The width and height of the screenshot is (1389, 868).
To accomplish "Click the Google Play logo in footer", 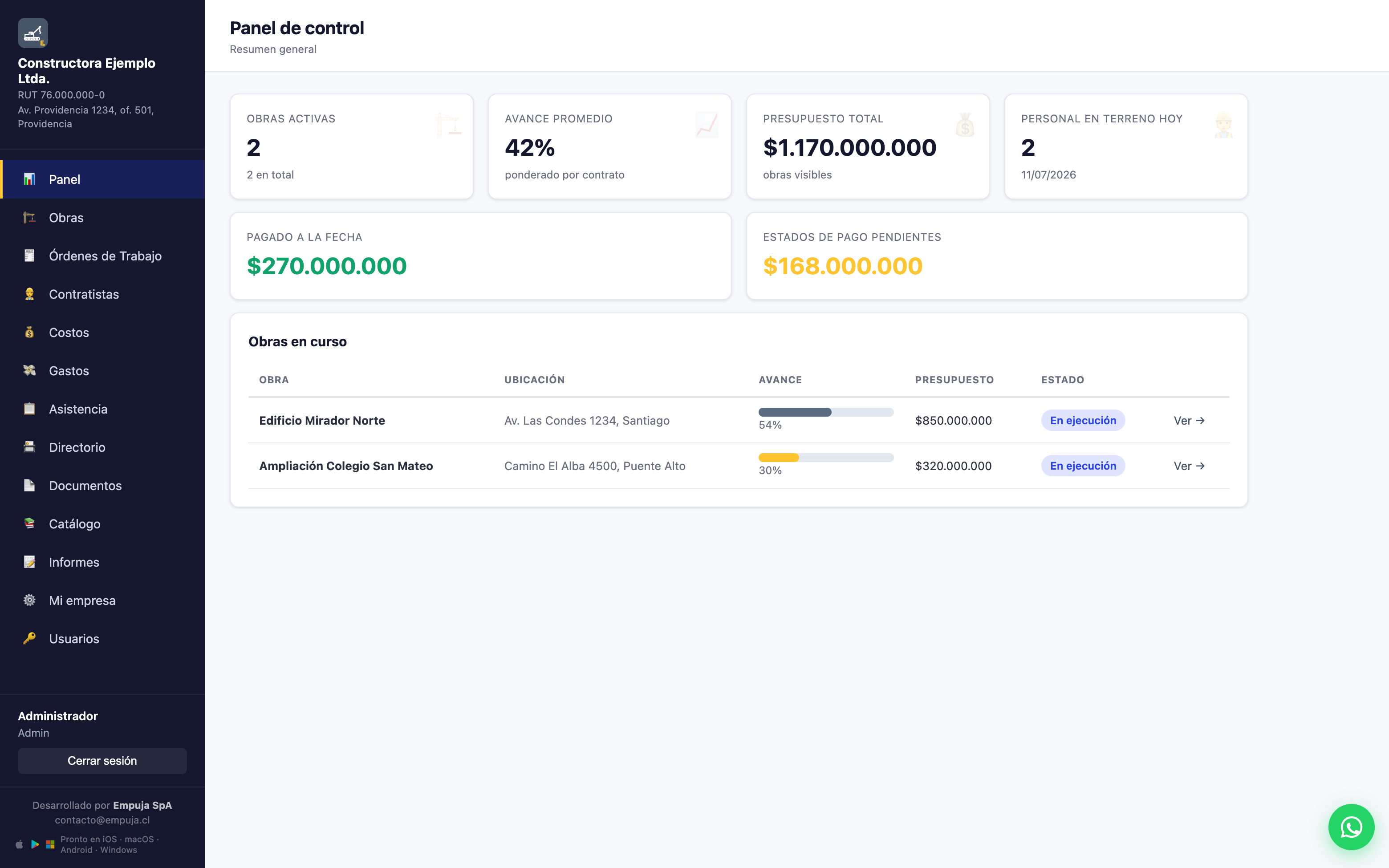I will (35, 844).
